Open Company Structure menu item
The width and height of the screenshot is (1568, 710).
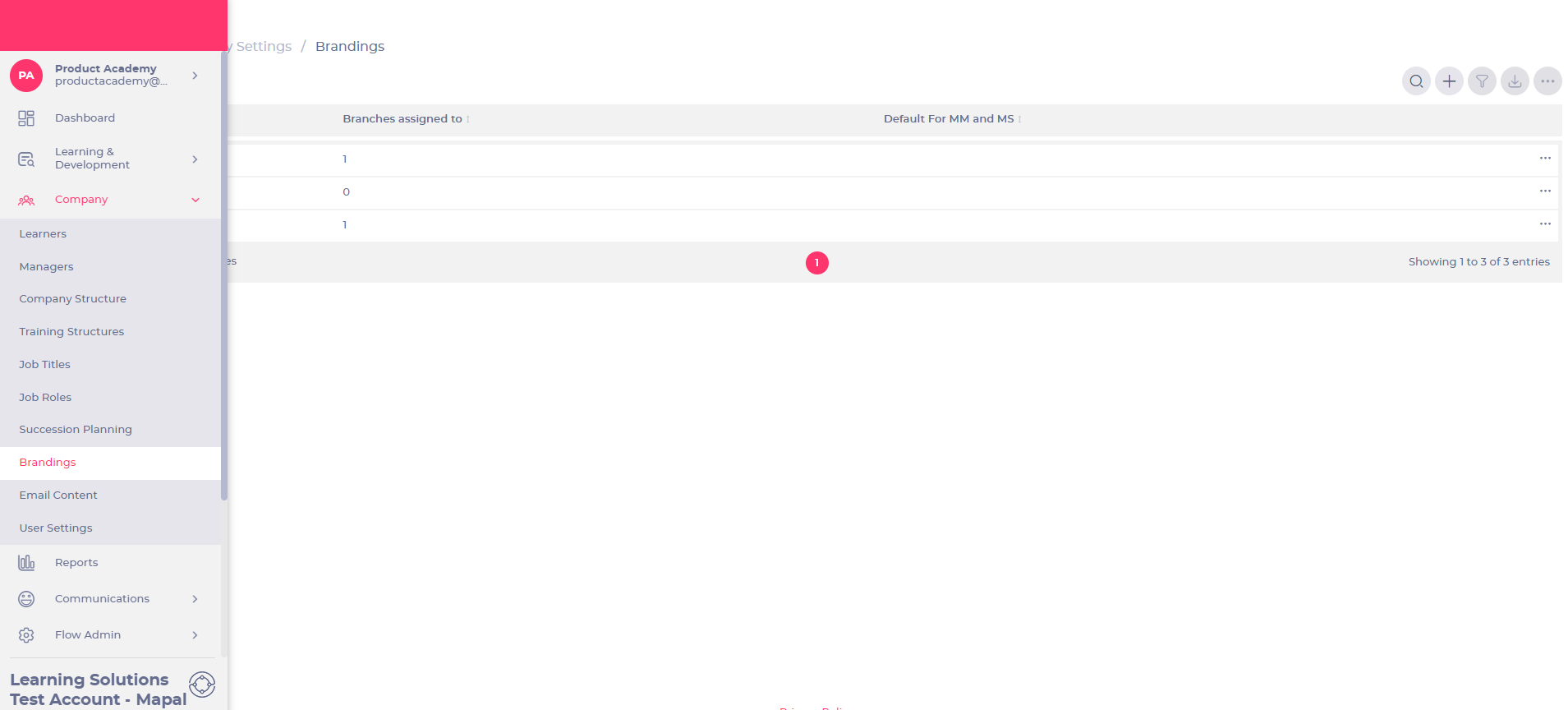tap(72, 299)
